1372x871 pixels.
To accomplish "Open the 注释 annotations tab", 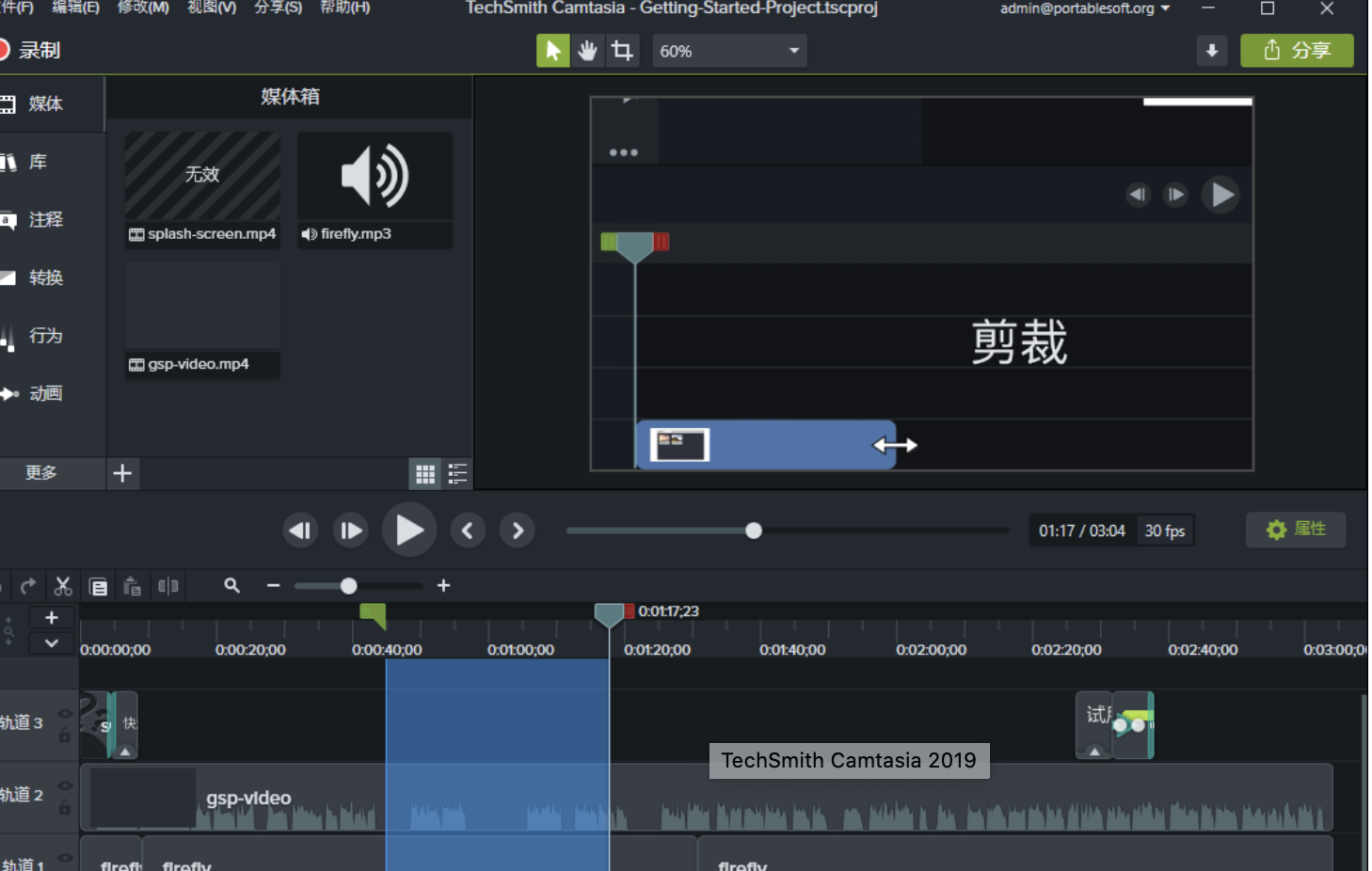I will click(x=45, y=220).
